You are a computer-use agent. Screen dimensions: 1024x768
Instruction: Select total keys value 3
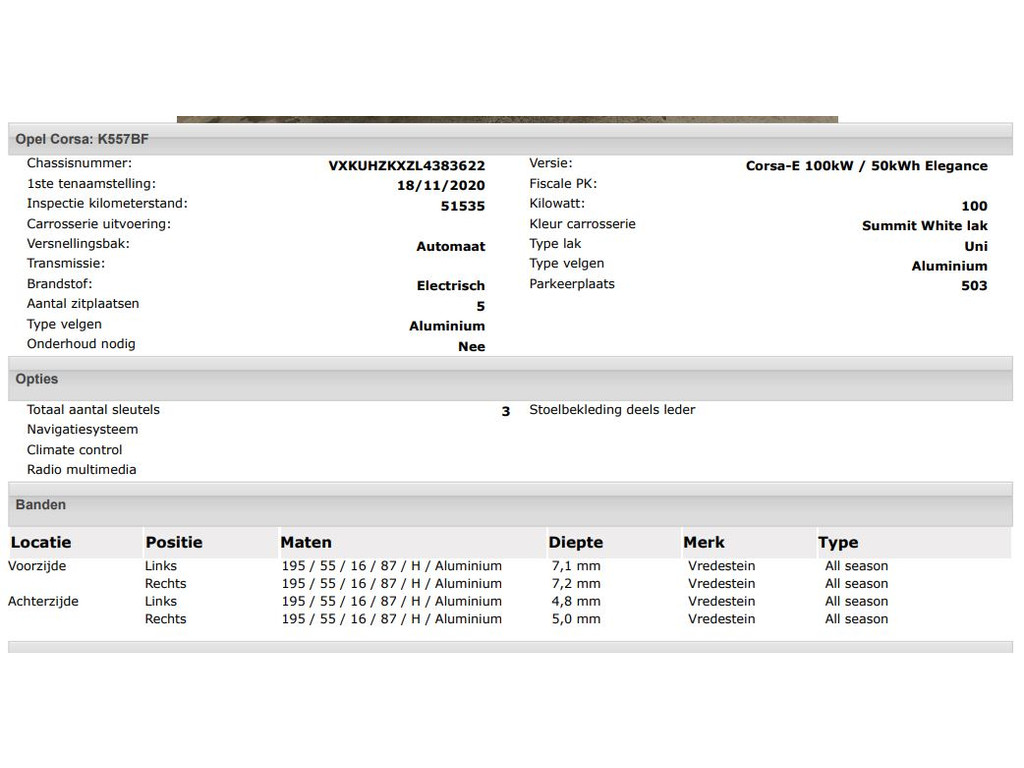pyautogui.click(x=505, y=411)
